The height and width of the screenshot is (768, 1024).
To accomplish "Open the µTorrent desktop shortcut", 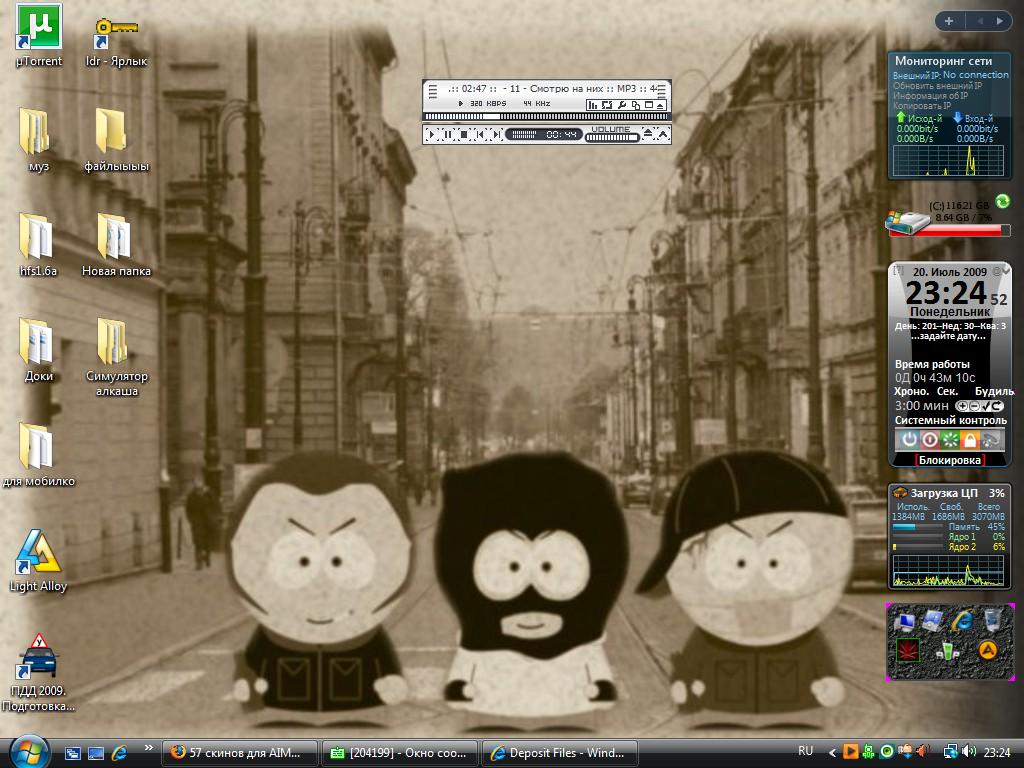I will point(39,35).
